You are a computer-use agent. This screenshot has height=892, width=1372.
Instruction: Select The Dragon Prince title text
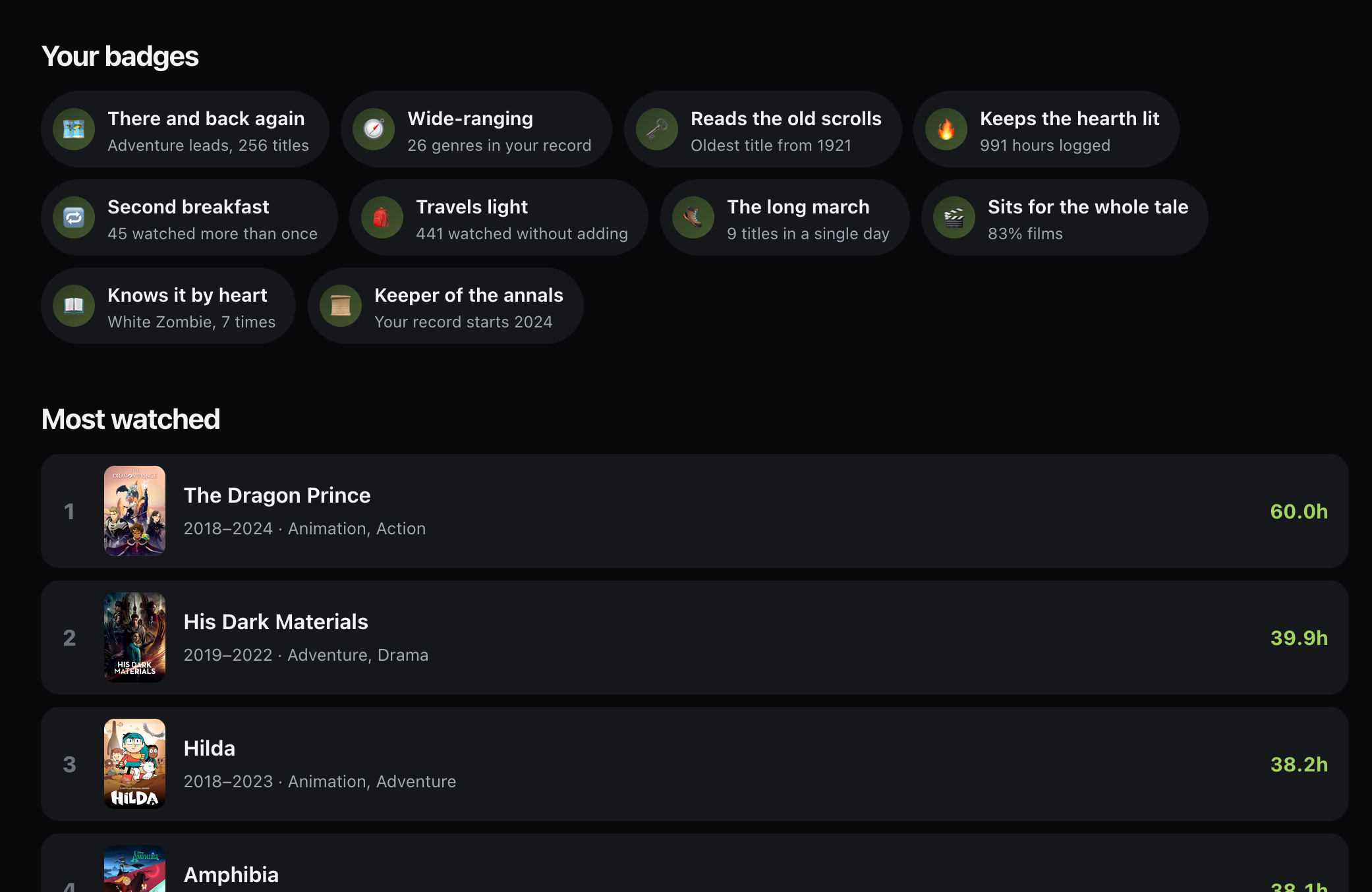(277, 495)
